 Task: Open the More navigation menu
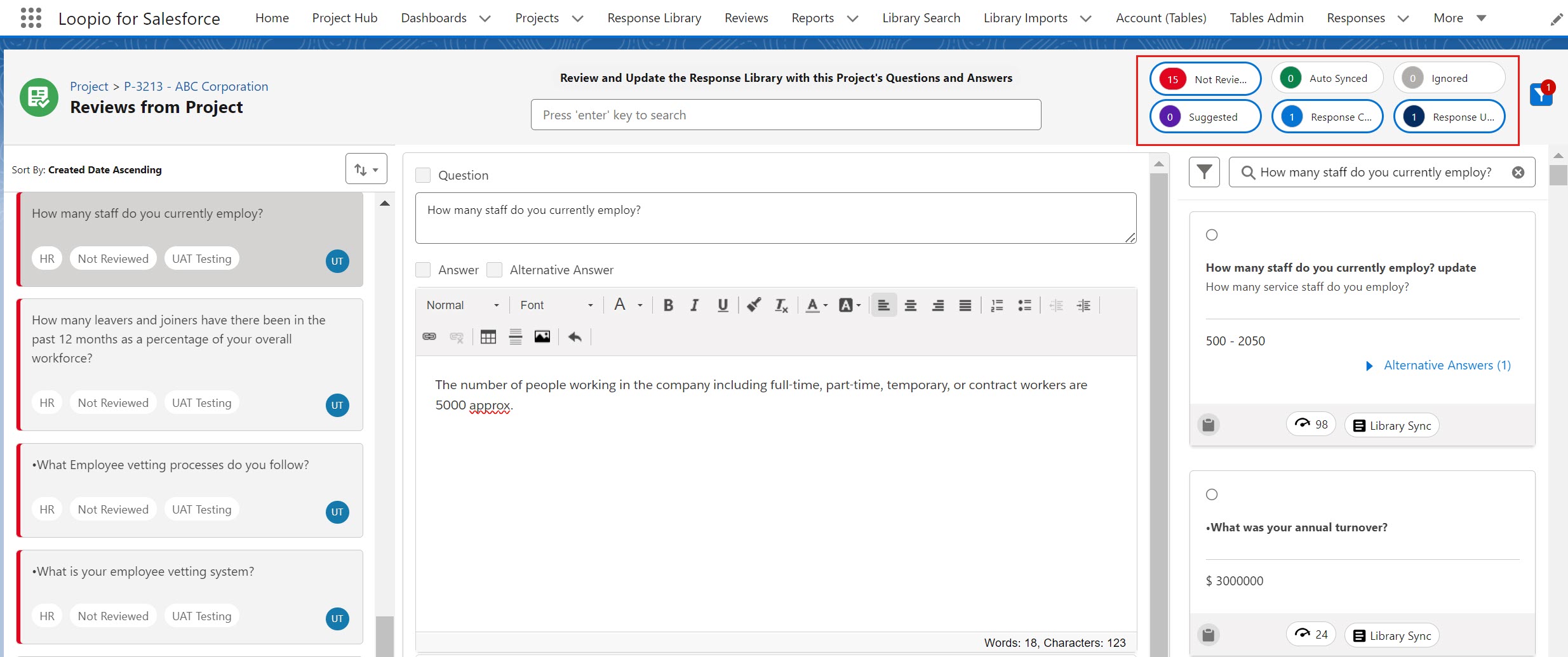point(1459,18)
